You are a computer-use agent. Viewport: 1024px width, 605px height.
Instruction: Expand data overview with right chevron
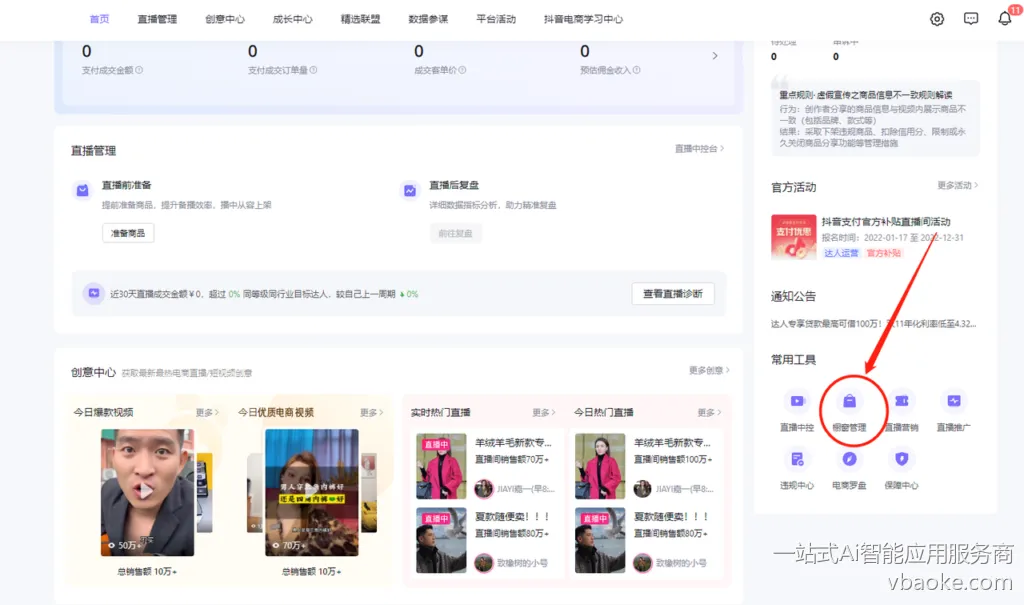coord(715,56)
